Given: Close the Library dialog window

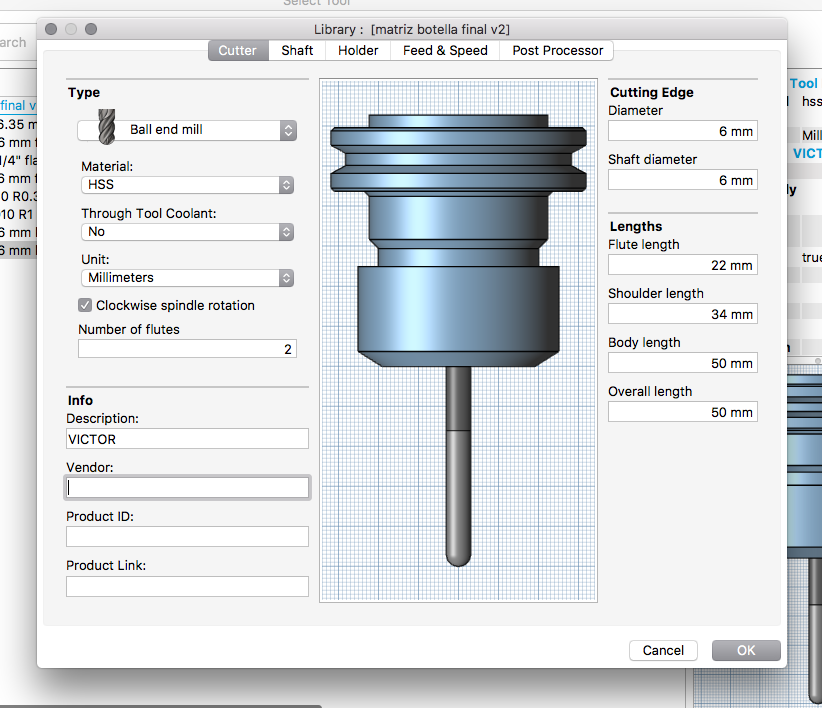Looking at the screenshot, I should (x=51, y=29).
